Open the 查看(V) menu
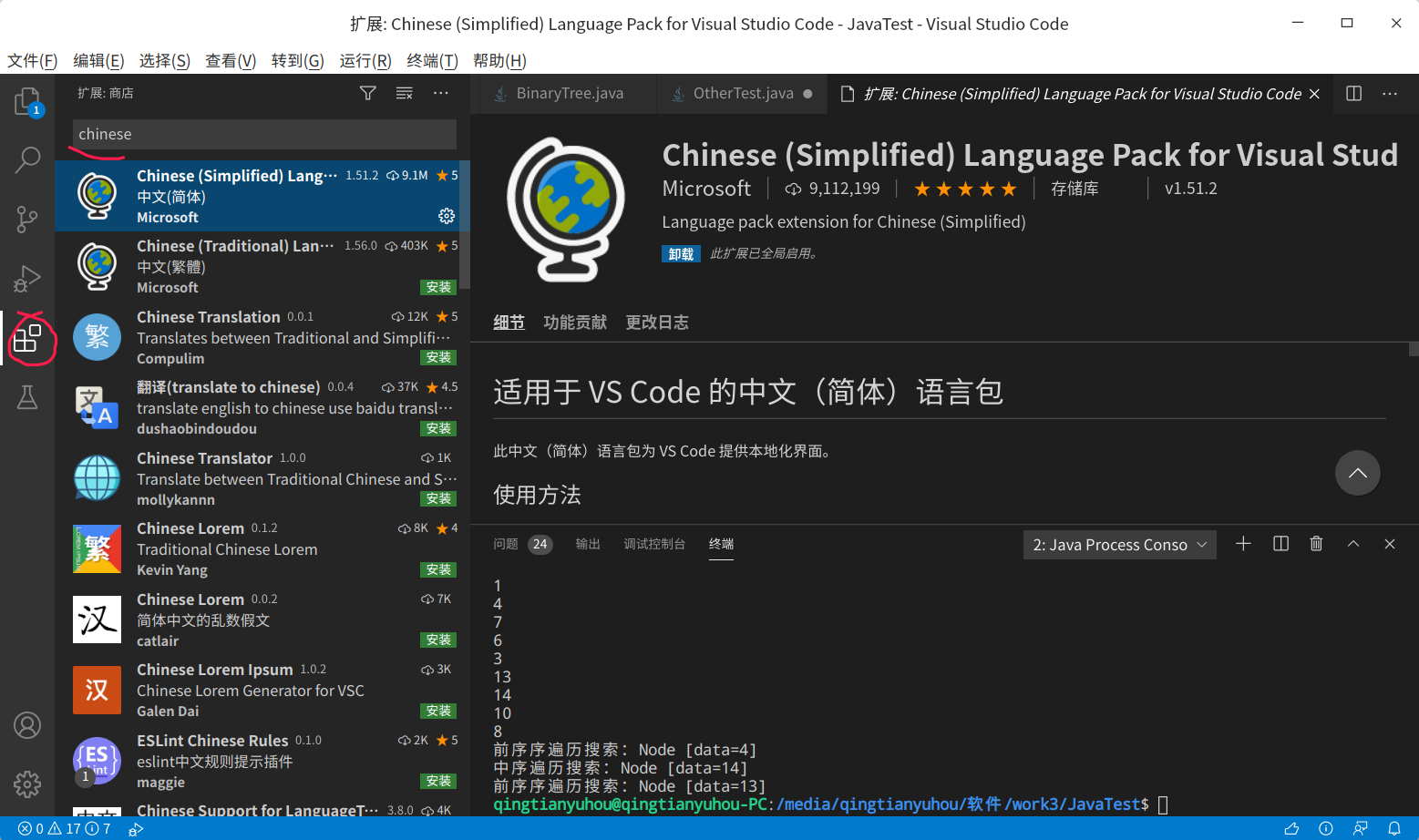Image resolution: width=1419 pixels, height=840 pixels. click(231, 61)
